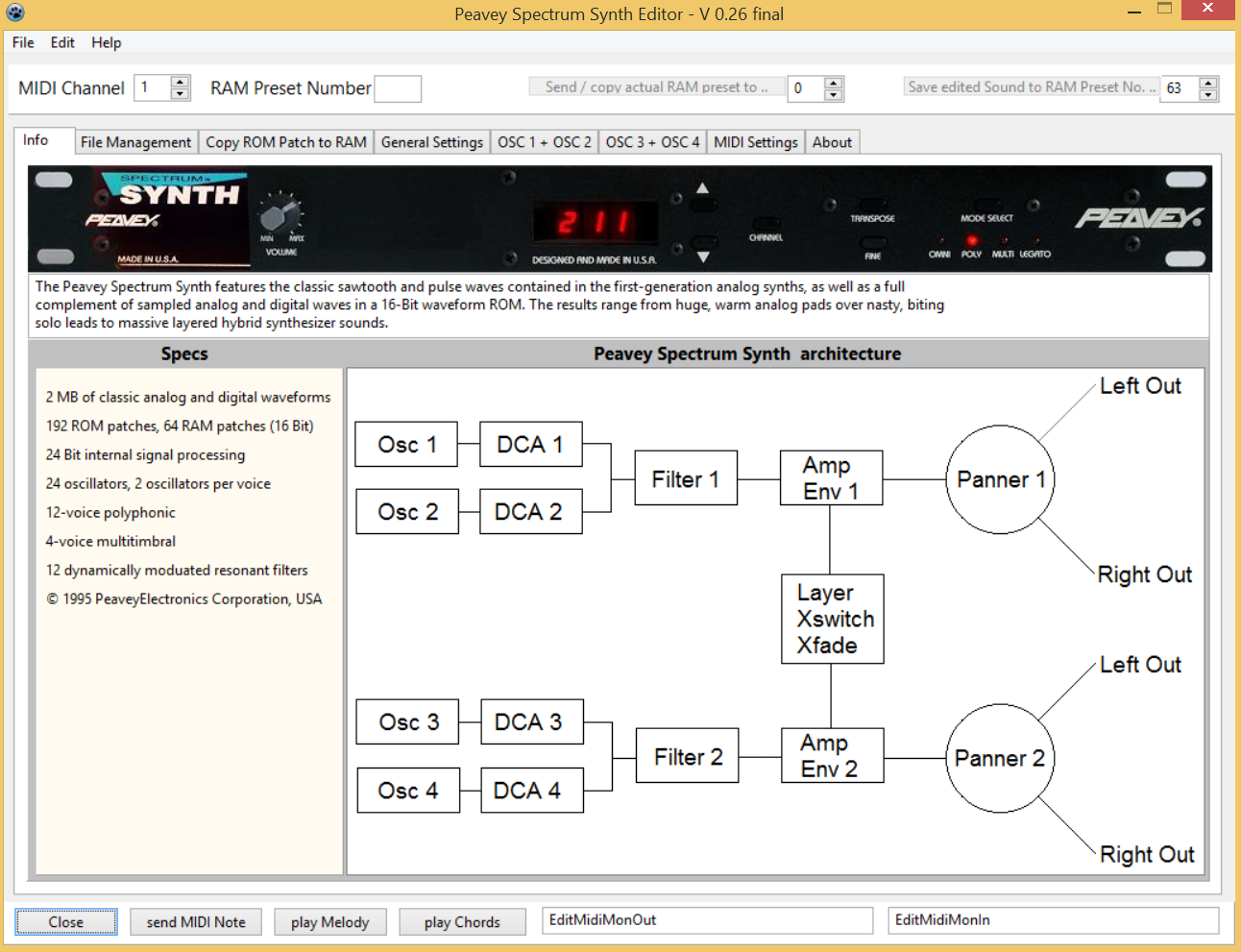Open the General Settings tab
This screenshot has width=1241, height=952.
431,142
